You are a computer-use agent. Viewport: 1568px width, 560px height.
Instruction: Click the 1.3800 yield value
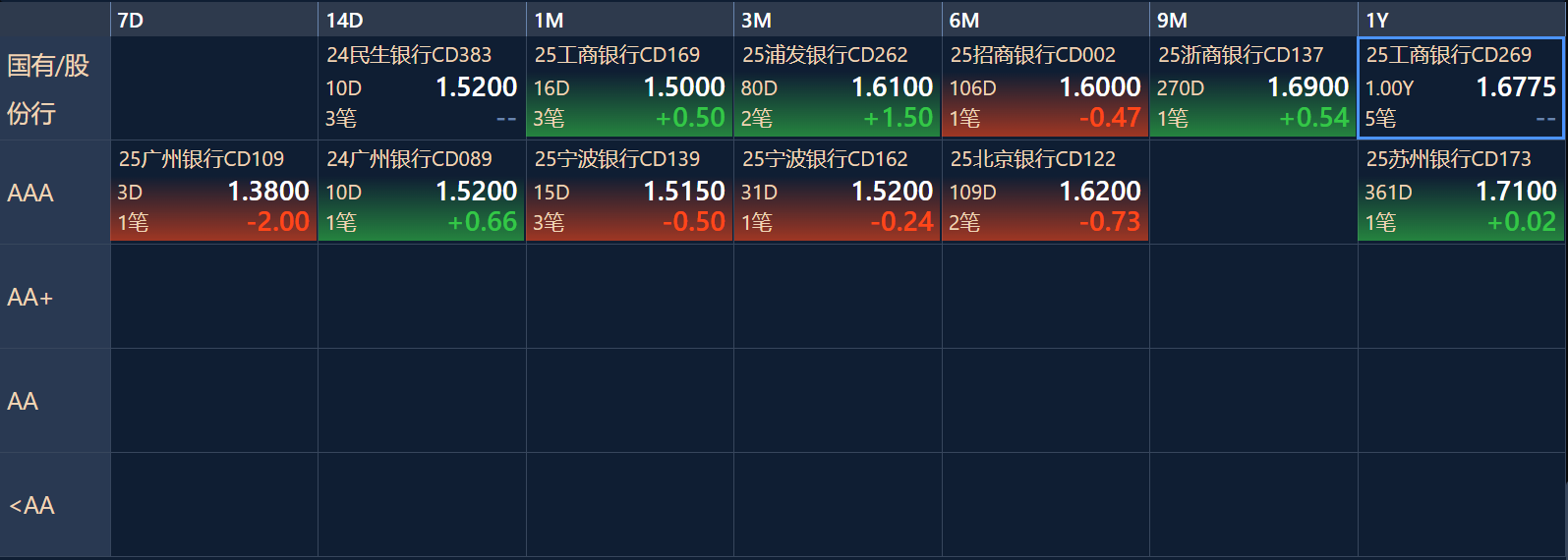268,192
